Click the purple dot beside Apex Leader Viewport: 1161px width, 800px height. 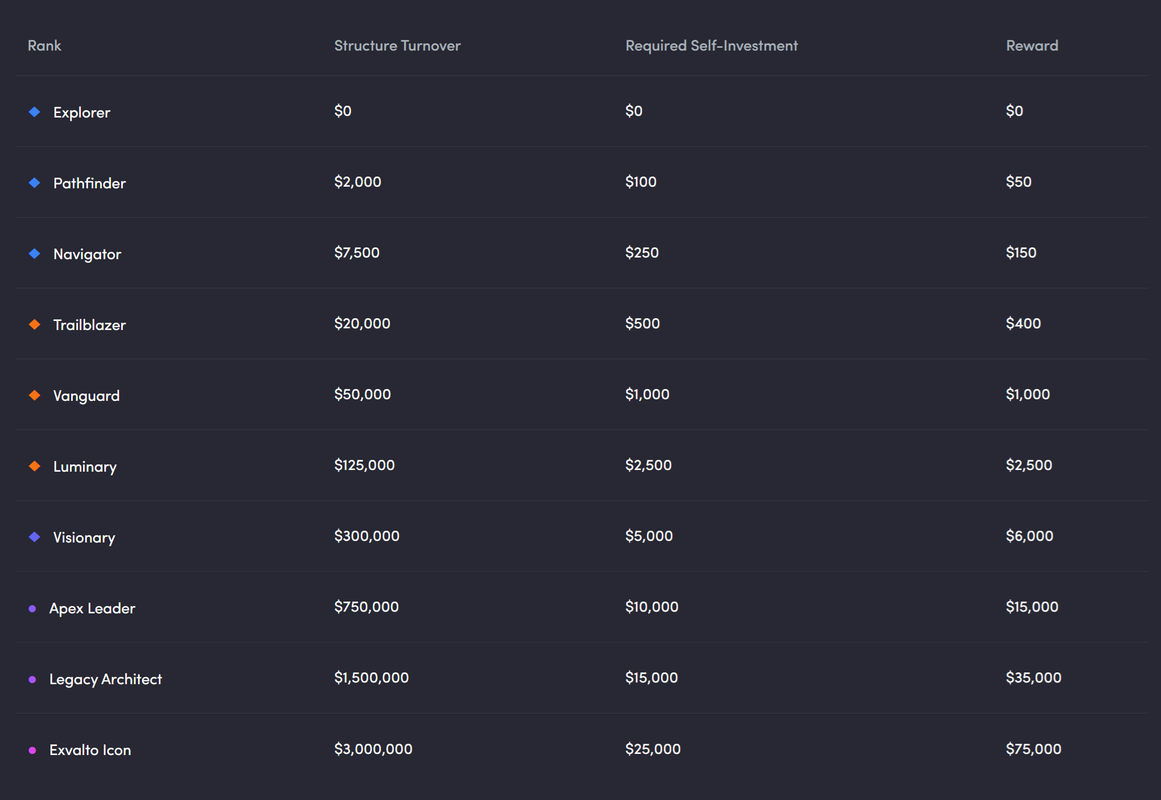click(x=32, y=609)
